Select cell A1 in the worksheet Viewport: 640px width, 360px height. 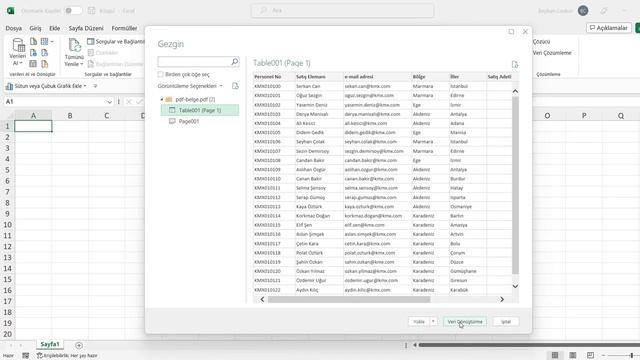pos(33,127)
